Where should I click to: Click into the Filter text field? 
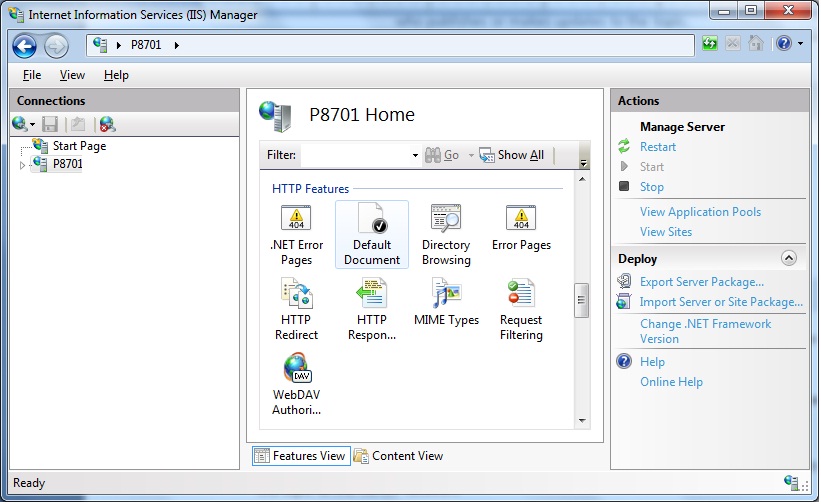[356, 155]
